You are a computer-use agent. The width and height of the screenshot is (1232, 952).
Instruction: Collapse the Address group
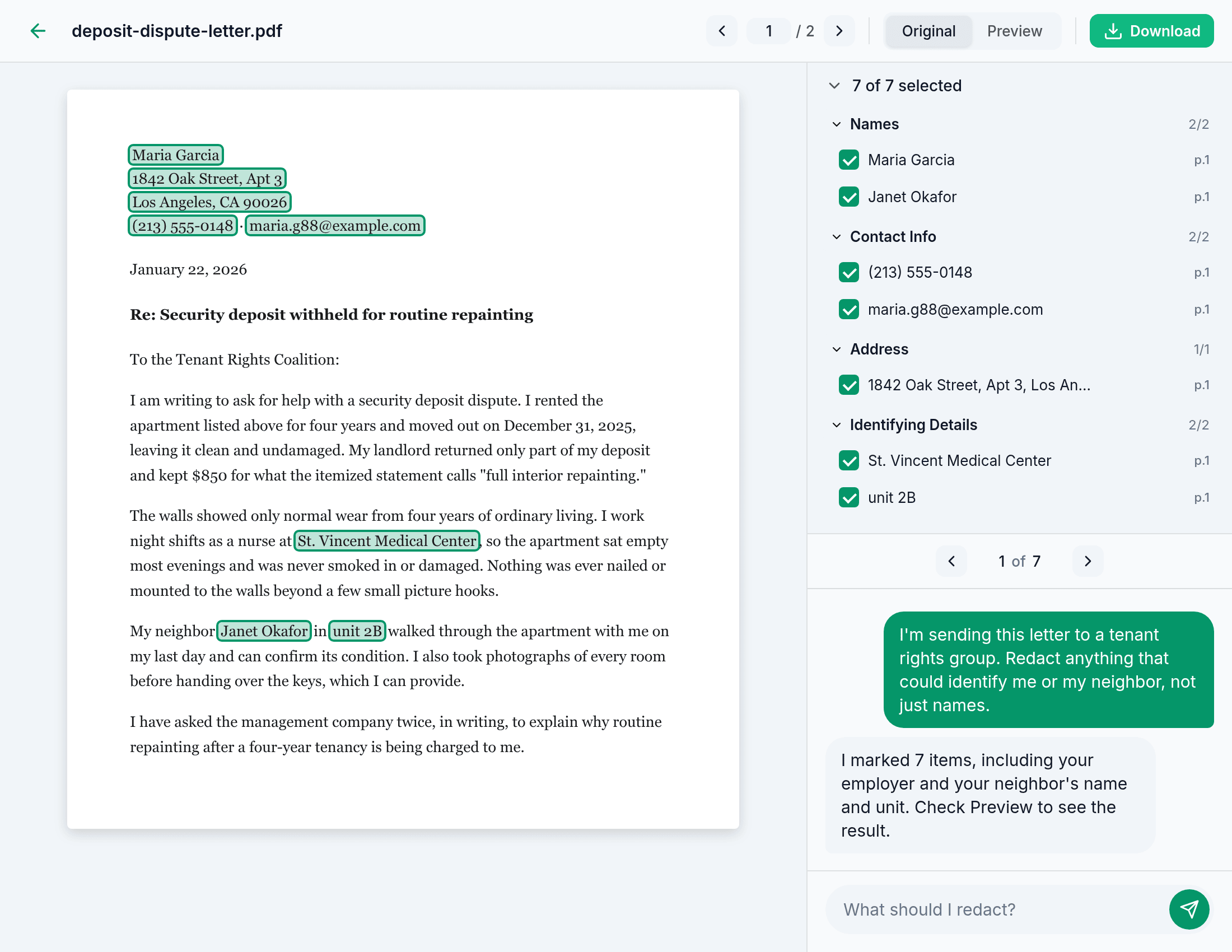coord(836,349)
